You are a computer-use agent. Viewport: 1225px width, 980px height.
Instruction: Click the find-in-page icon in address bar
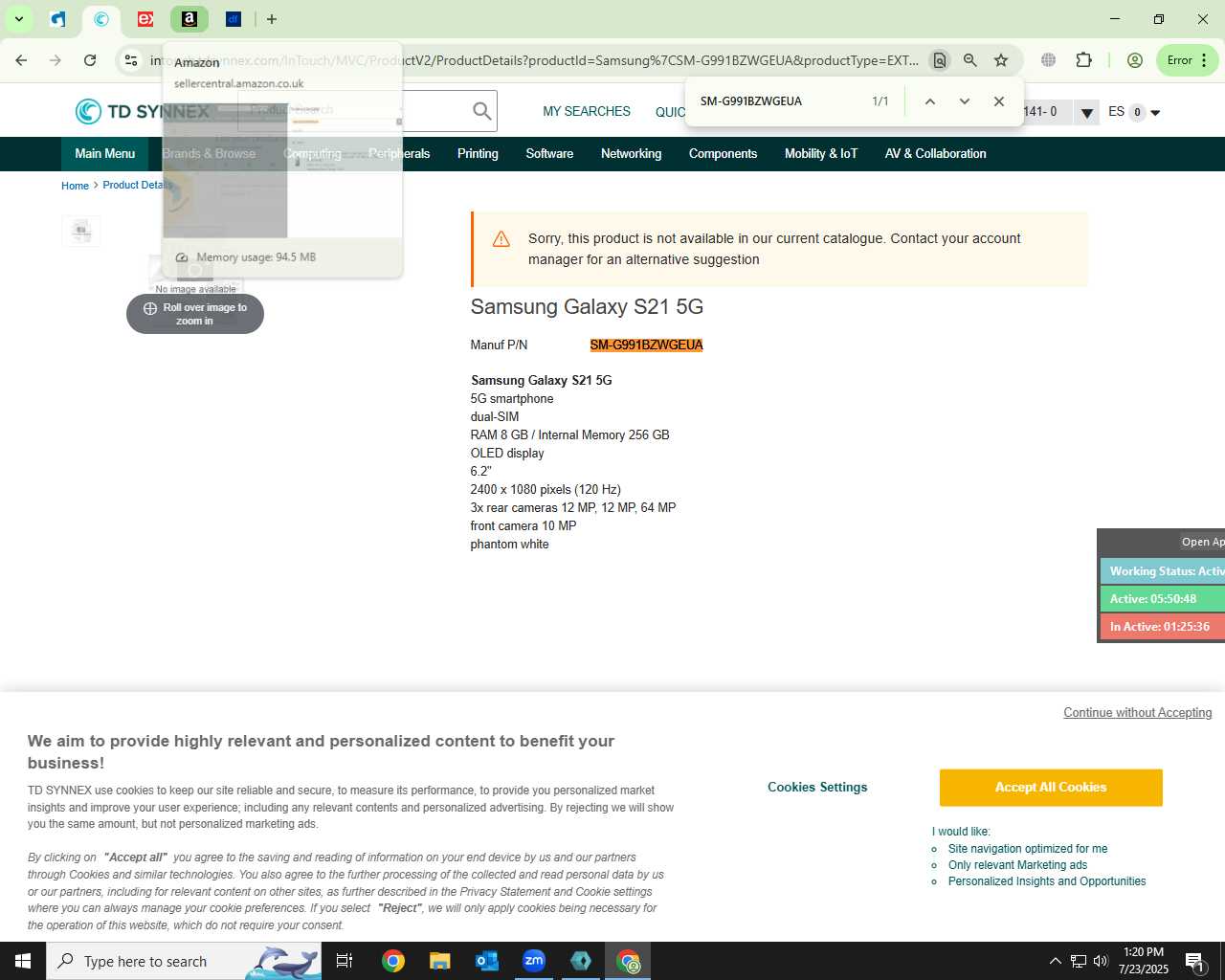(x=940, y=60)
